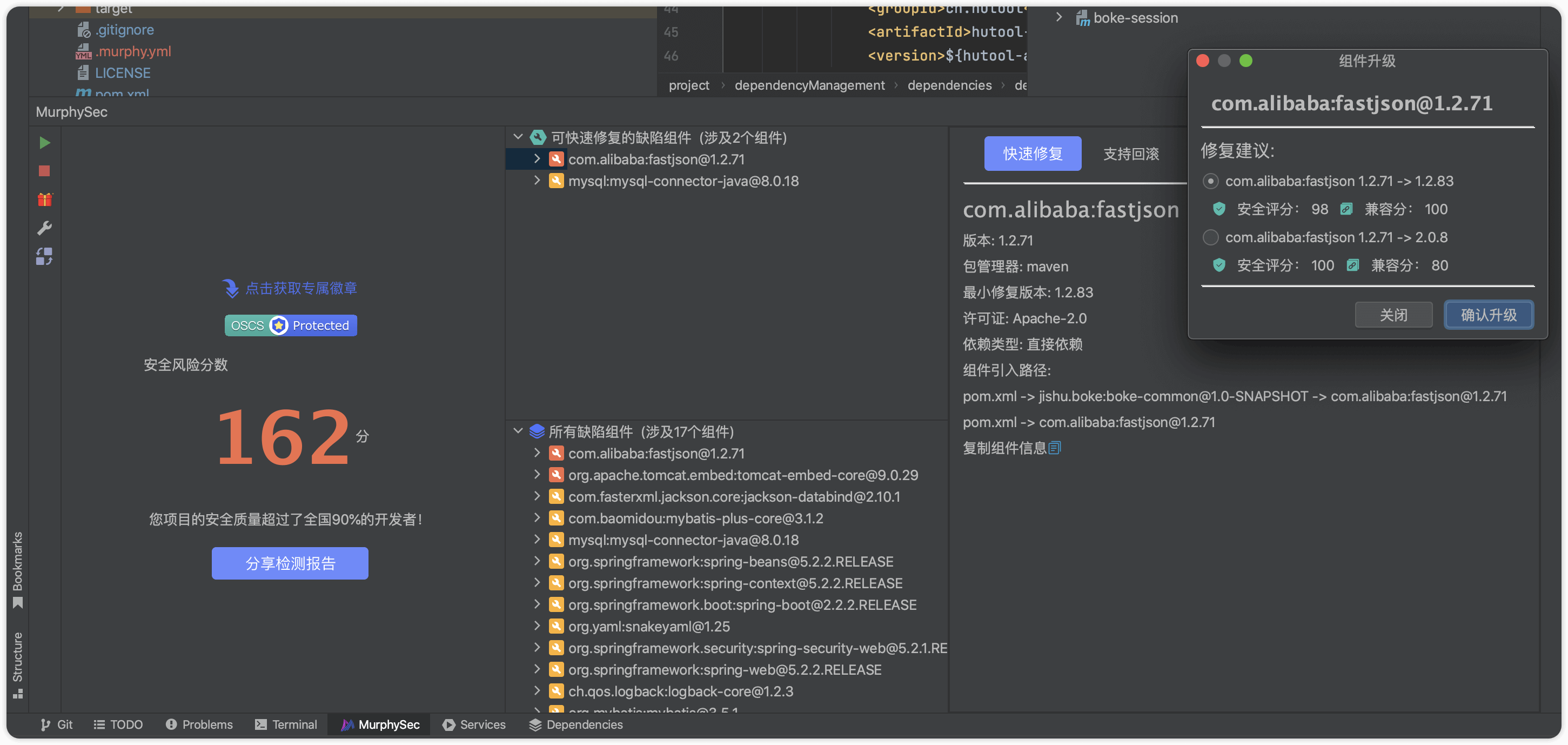Click 分享检测报告 share report button
The height and width of the screenshot is (745, 1568).
coord(290,563)
